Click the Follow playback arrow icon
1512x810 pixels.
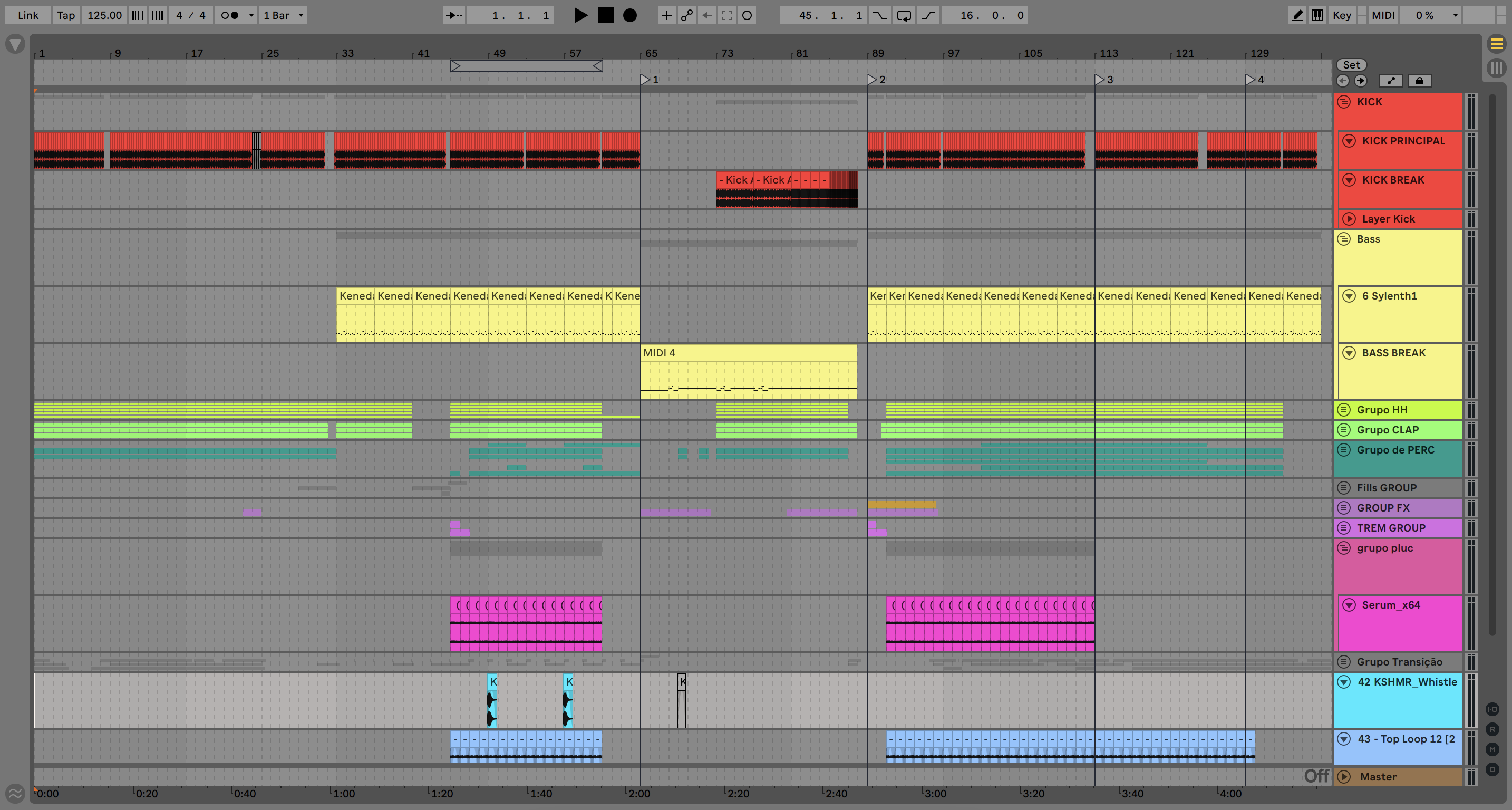tap(453, 15)
